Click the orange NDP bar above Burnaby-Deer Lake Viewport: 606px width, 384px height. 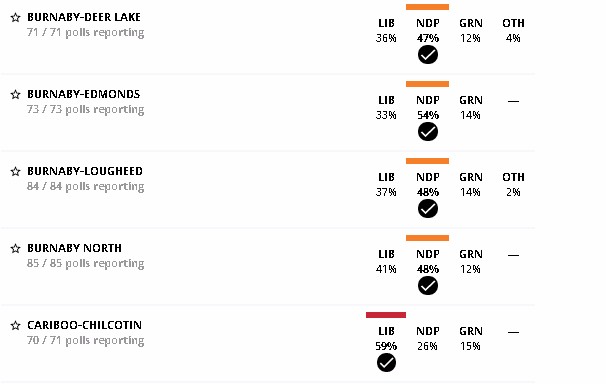[x=427, y=7]
